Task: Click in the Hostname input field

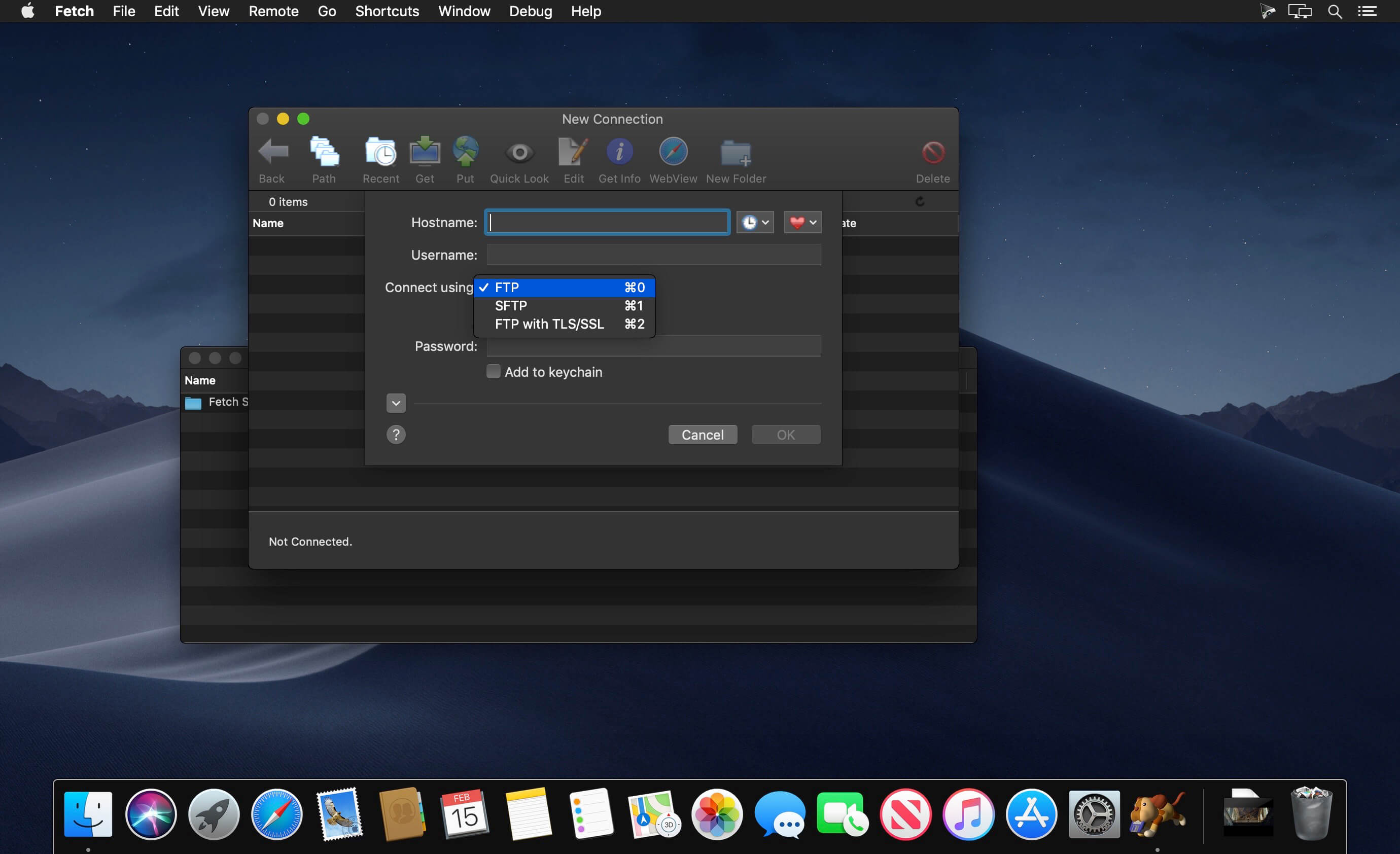Action: point(606,221)
